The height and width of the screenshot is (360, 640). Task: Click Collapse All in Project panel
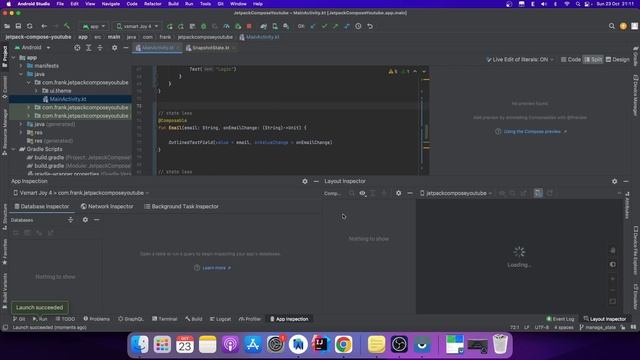(100, 48)
